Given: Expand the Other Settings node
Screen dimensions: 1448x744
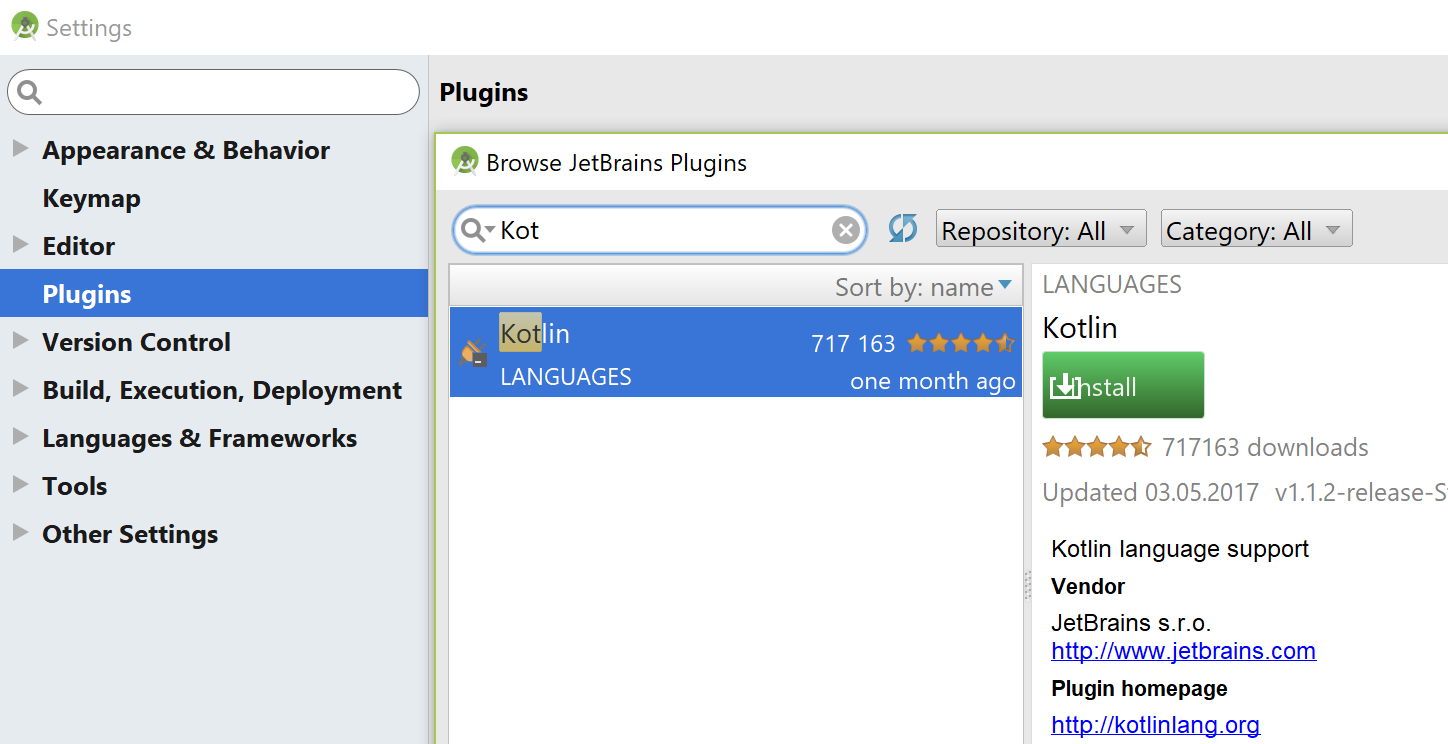Looking at the screenshot, I should [x=20, y=533].
